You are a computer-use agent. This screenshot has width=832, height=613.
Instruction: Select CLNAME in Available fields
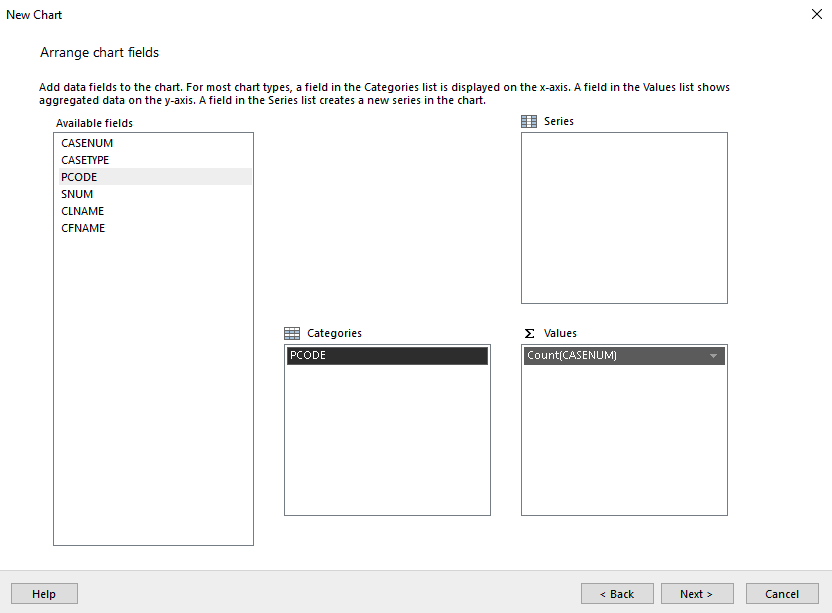(x=82, y=211)
